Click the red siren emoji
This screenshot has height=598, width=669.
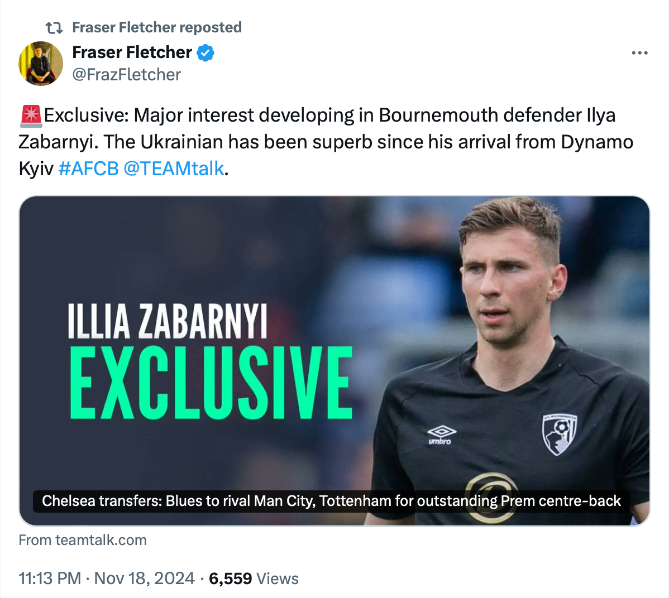point(30,115)
